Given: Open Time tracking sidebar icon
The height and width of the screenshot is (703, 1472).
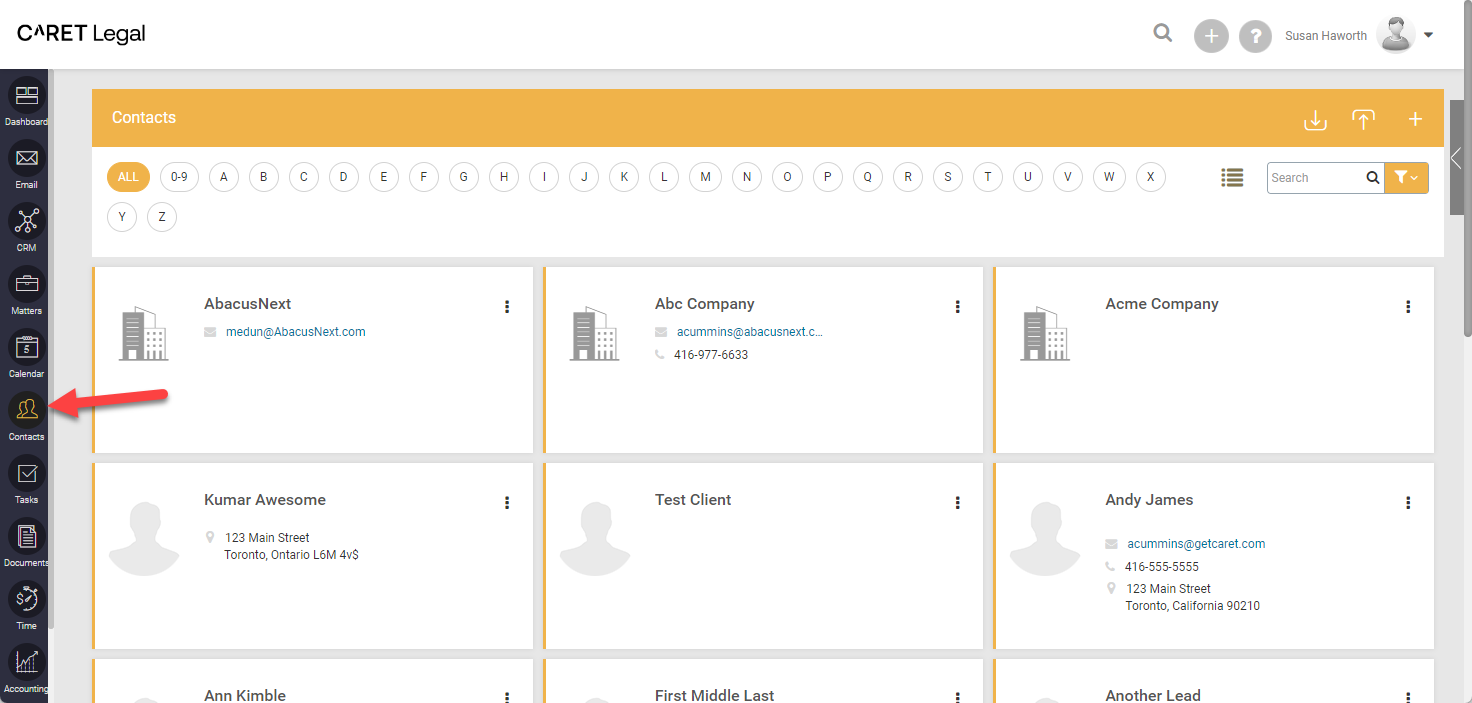Looking at the screenshot, I should 27,599.
